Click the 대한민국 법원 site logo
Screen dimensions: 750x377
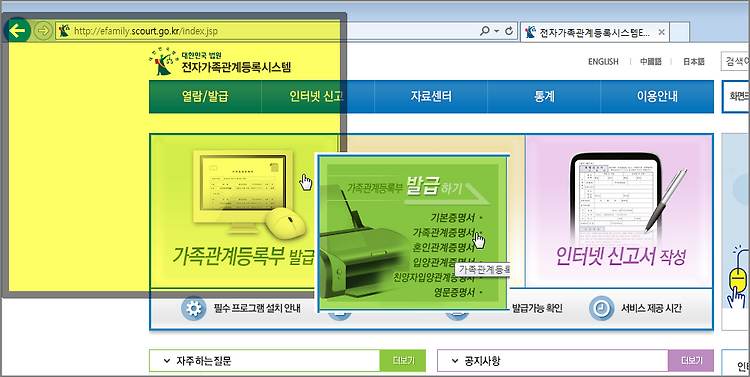click(220, 62)
